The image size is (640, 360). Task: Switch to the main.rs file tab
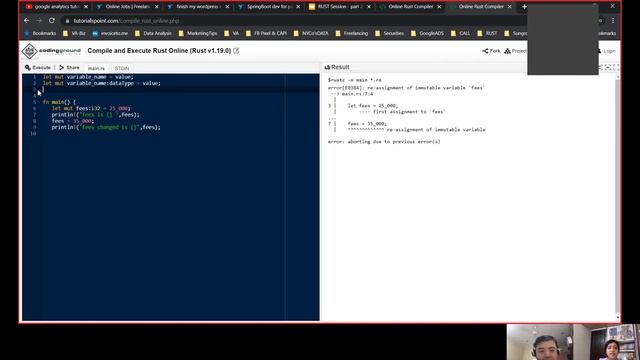click(x=96, y=68)
